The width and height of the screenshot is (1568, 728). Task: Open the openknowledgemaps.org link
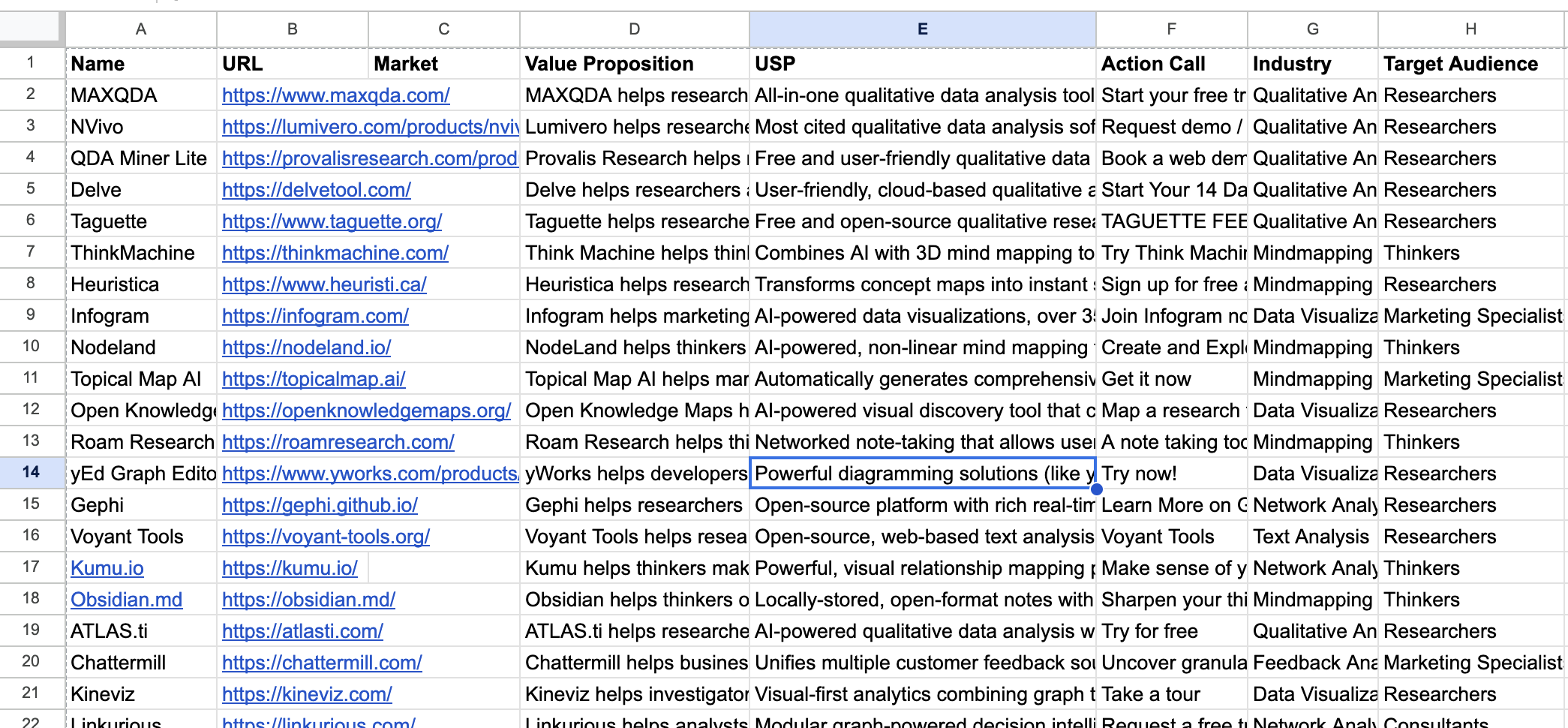click(367, 411)
